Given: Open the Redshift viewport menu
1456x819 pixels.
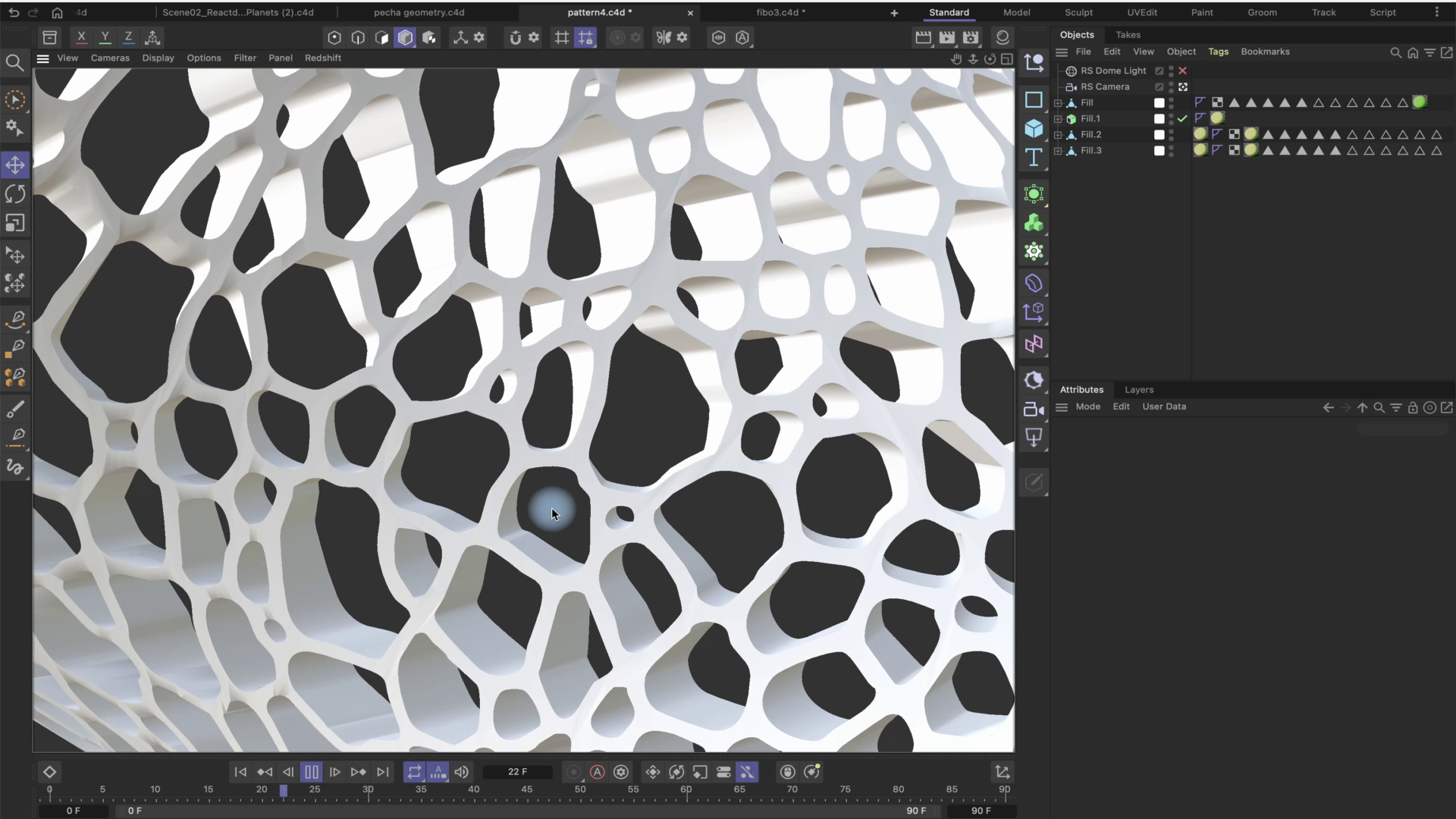Looking at the screenshot, I should (322, 58).
